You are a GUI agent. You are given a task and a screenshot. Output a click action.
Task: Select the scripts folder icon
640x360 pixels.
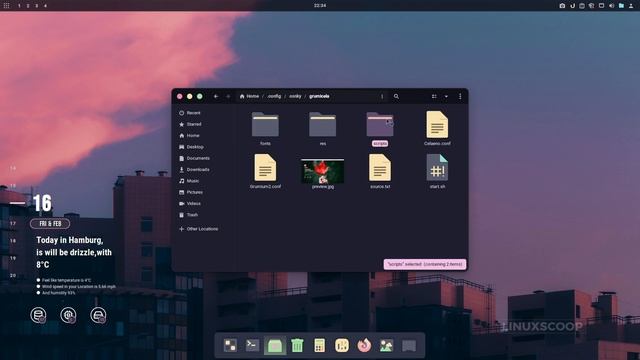(x=380, y=124)
